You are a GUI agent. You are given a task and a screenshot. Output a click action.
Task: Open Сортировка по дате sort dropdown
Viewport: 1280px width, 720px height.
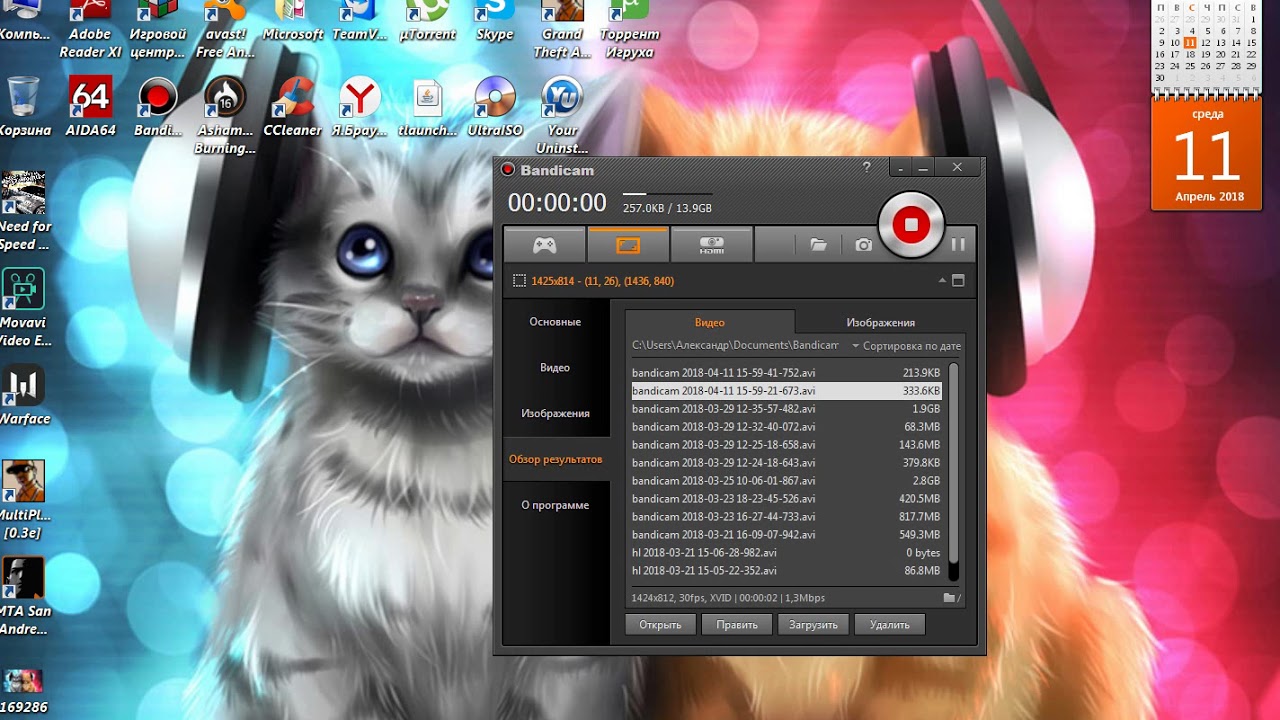(x=906, y=346)
